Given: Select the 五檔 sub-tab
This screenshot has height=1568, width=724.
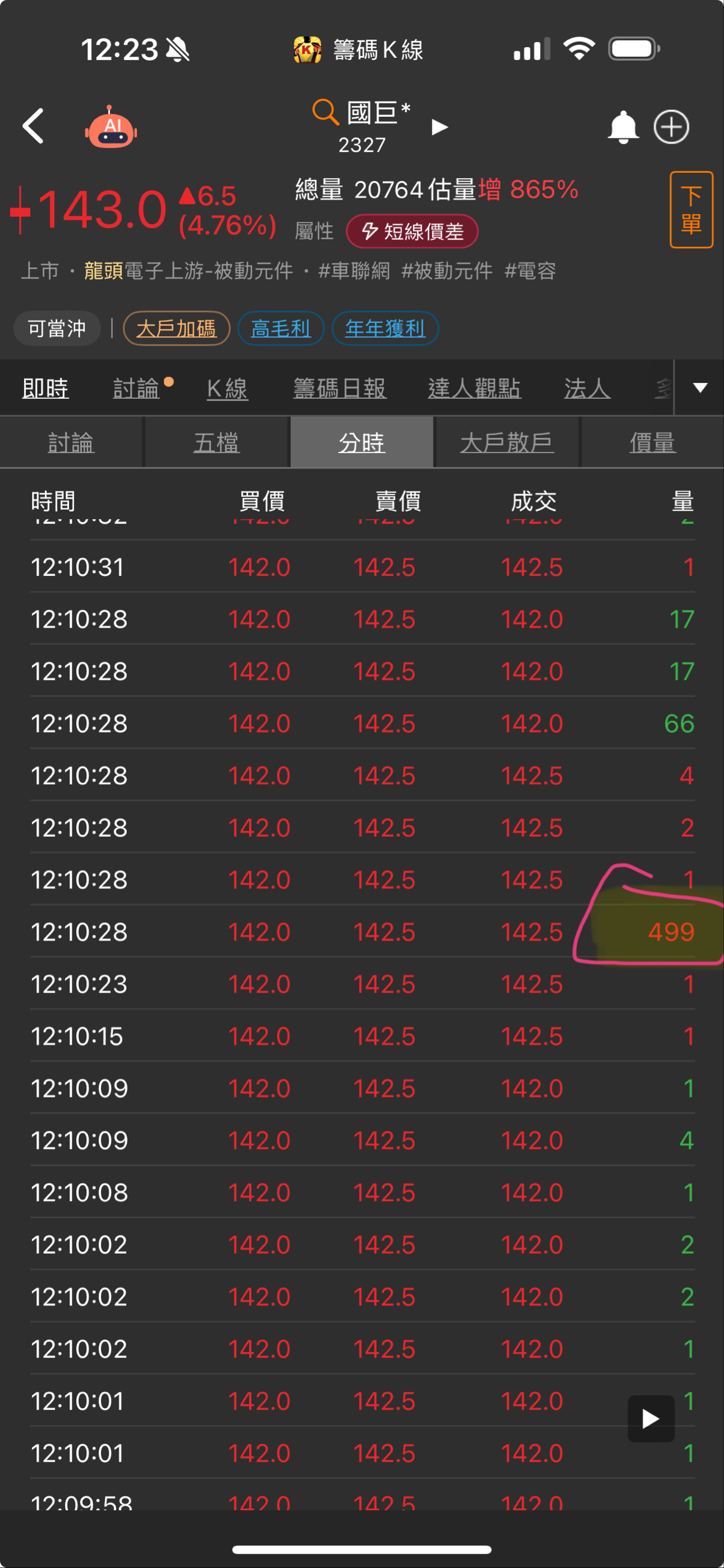Looking at the screenshot, I should pyautogui.click(x=216, y=442).
